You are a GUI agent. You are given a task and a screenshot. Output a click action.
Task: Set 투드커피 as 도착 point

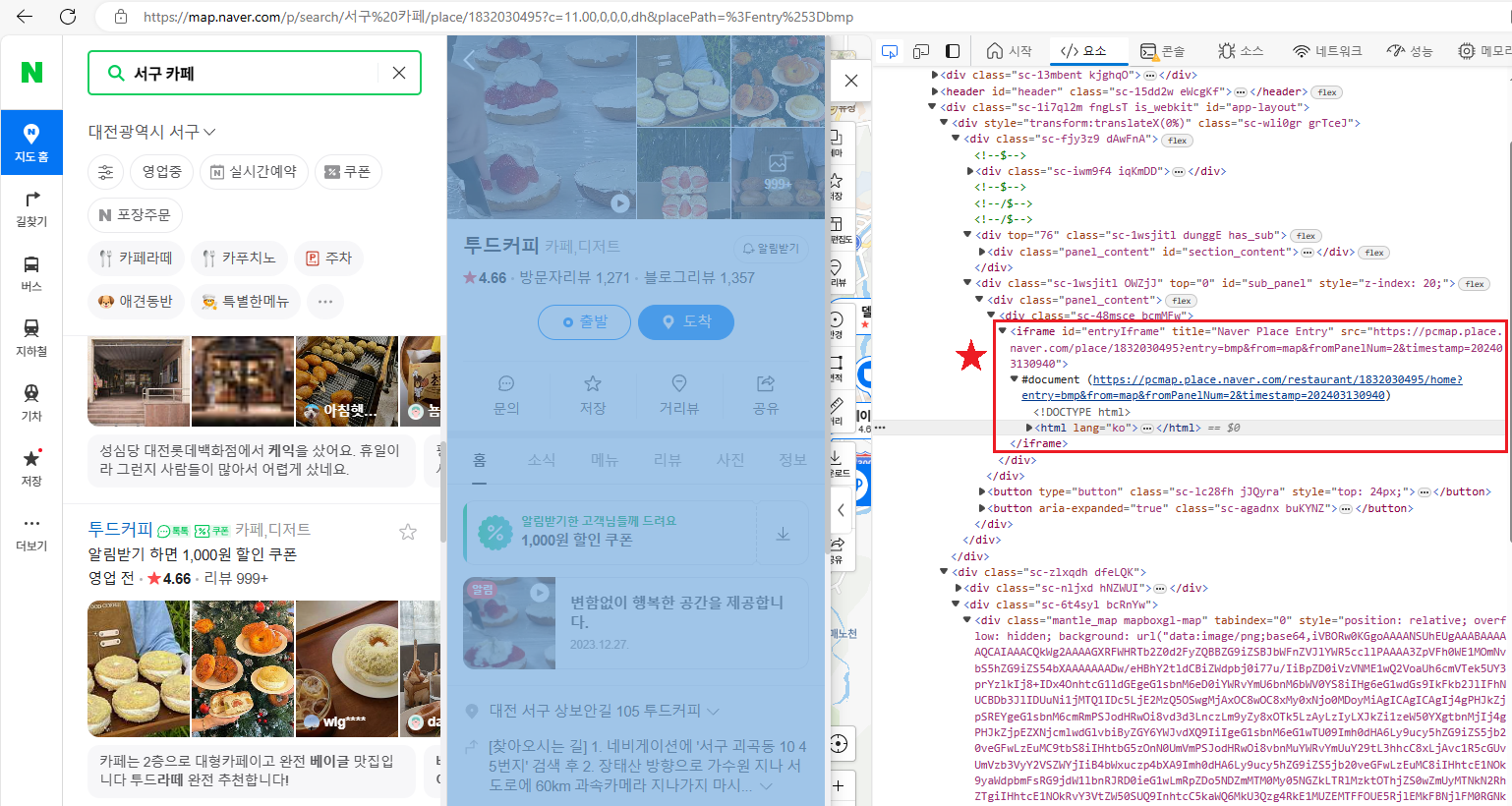[x=686, y=321]
